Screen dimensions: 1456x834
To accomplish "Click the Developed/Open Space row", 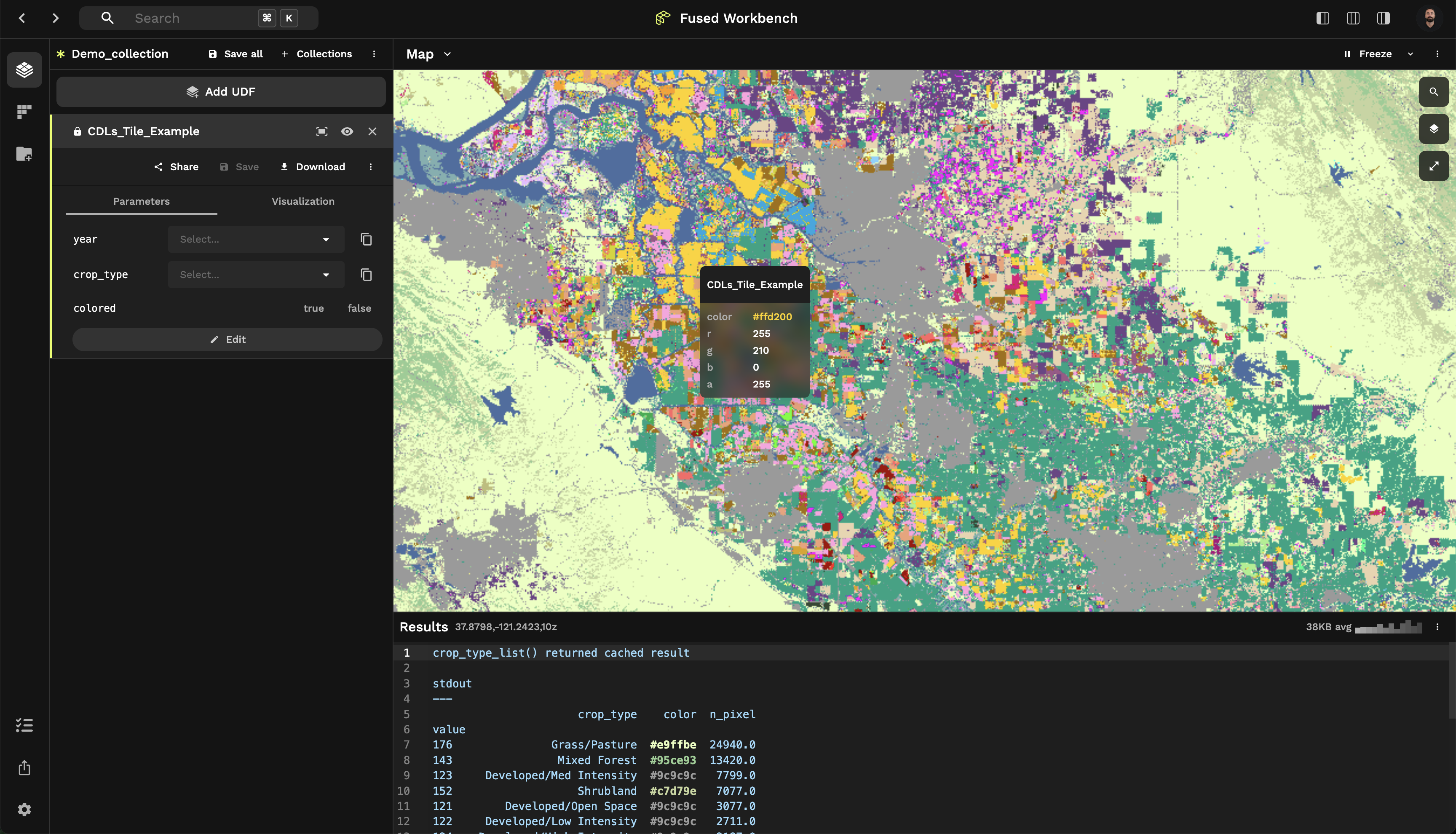I will tap(594, 806).
